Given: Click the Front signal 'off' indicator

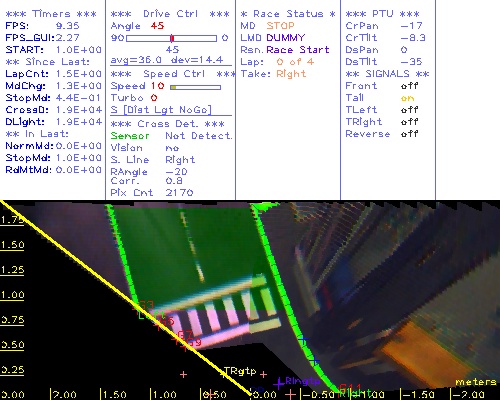Looking at the screenshot, I should (x=409, y=86).
